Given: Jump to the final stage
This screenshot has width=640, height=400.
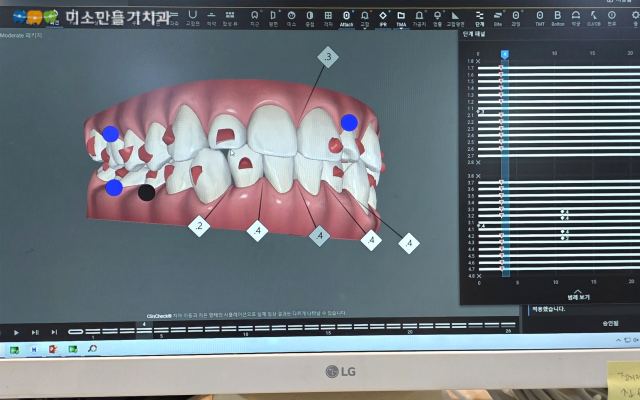Looking at the screenshot, I should point(54,332).
